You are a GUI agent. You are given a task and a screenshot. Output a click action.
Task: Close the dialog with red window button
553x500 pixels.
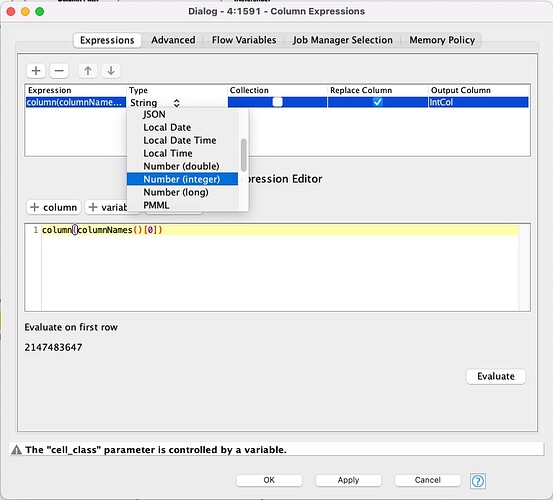[x=11, y=12]
